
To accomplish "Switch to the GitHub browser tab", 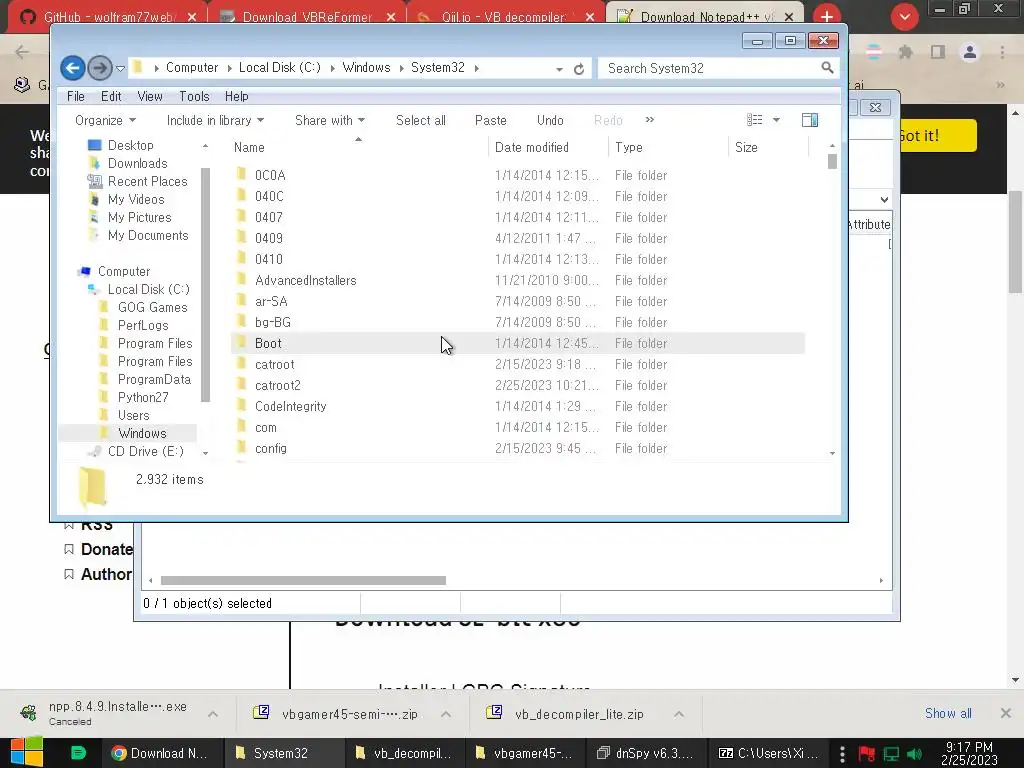I will tap(108, 17).
